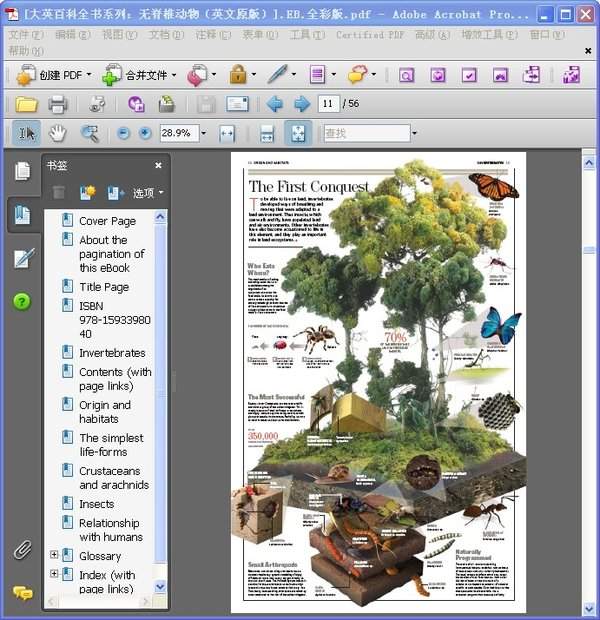Toggle the Fit One Full Page icon
This screenshot has width=600, height=620.
pyautogui.click(x=298, y=133)
